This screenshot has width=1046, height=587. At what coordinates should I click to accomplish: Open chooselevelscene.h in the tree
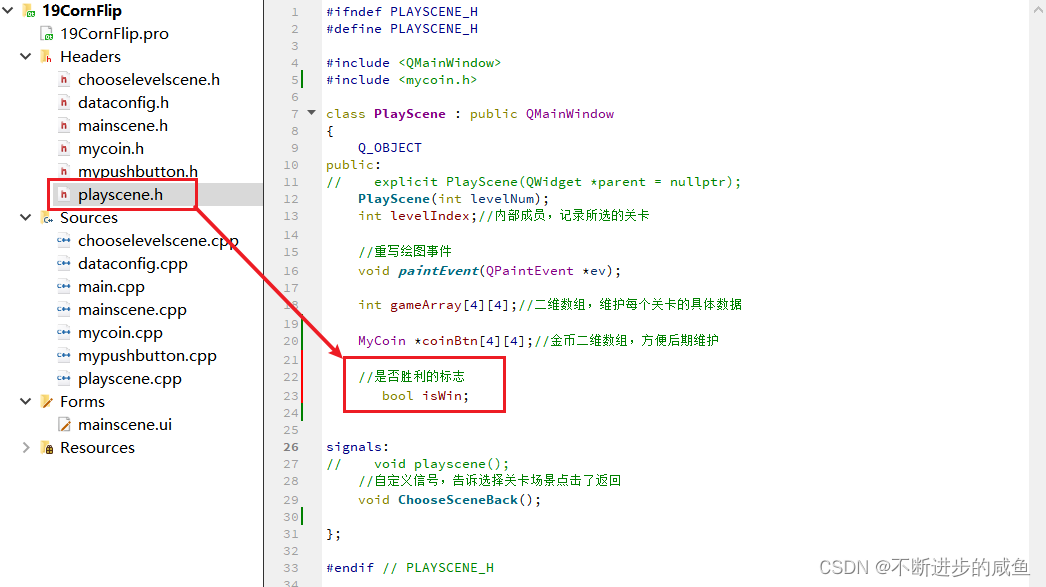click(x=149, y=80)
